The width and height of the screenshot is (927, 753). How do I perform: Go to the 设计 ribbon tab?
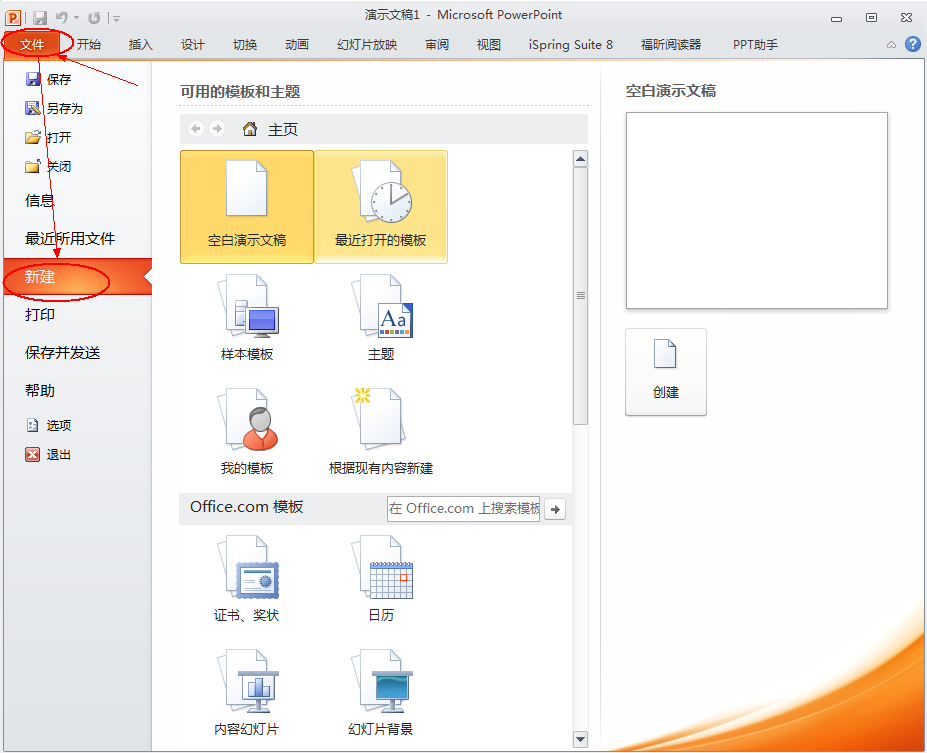pyautogui.click(x=193, y=44)
